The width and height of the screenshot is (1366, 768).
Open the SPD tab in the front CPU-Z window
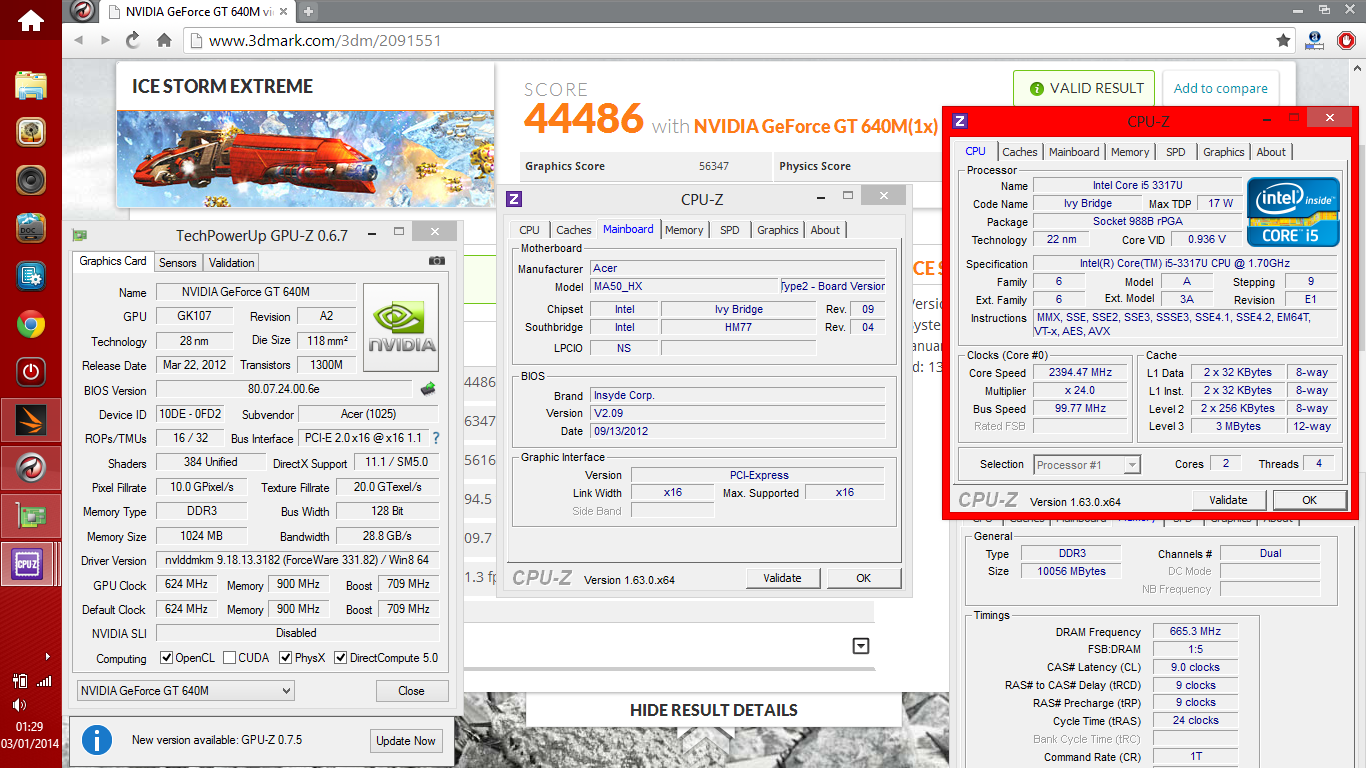click(x=1176, y=152)
